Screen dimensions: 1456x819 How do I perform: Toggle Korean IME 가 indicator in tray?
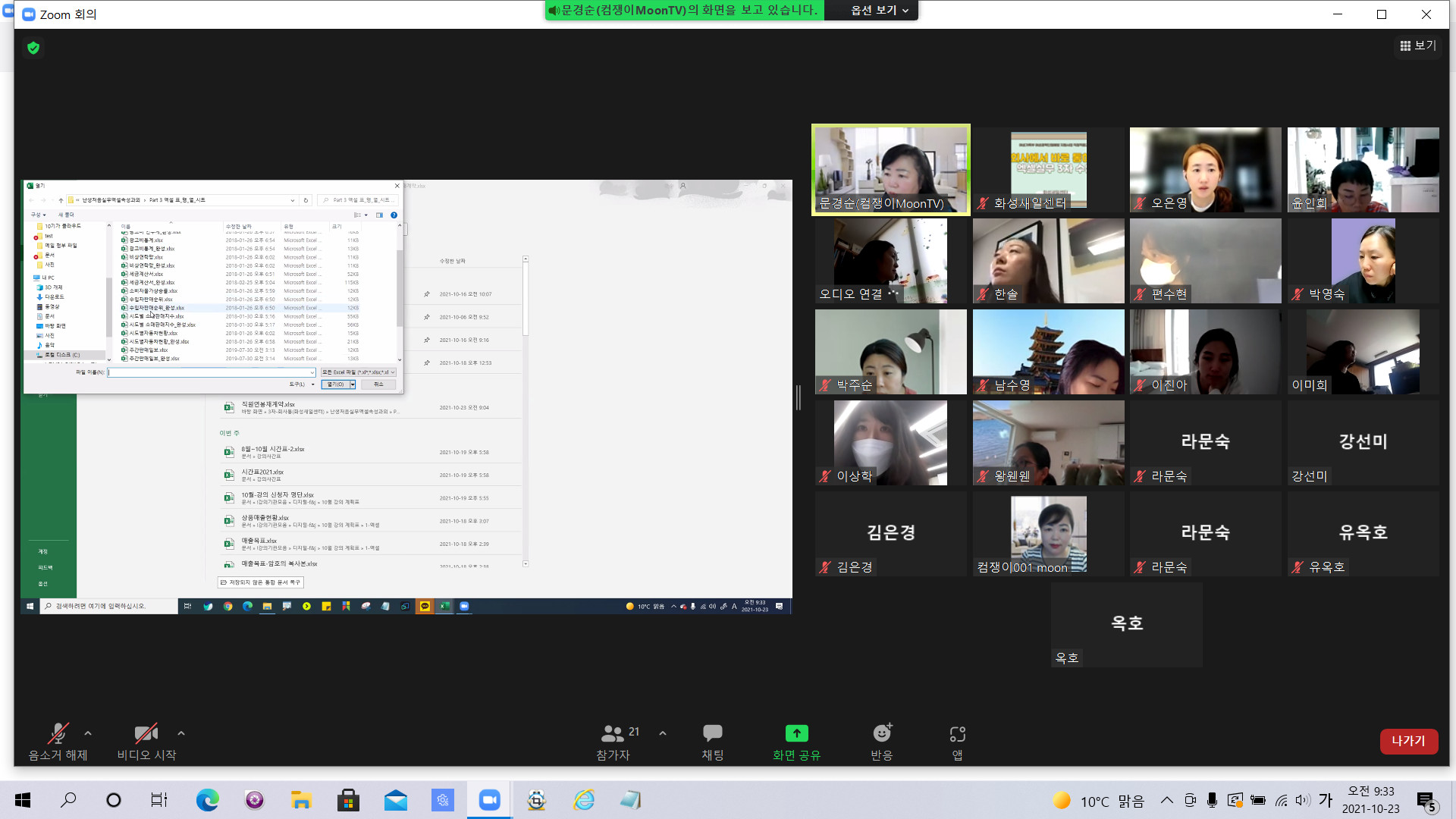point(1326,800)
